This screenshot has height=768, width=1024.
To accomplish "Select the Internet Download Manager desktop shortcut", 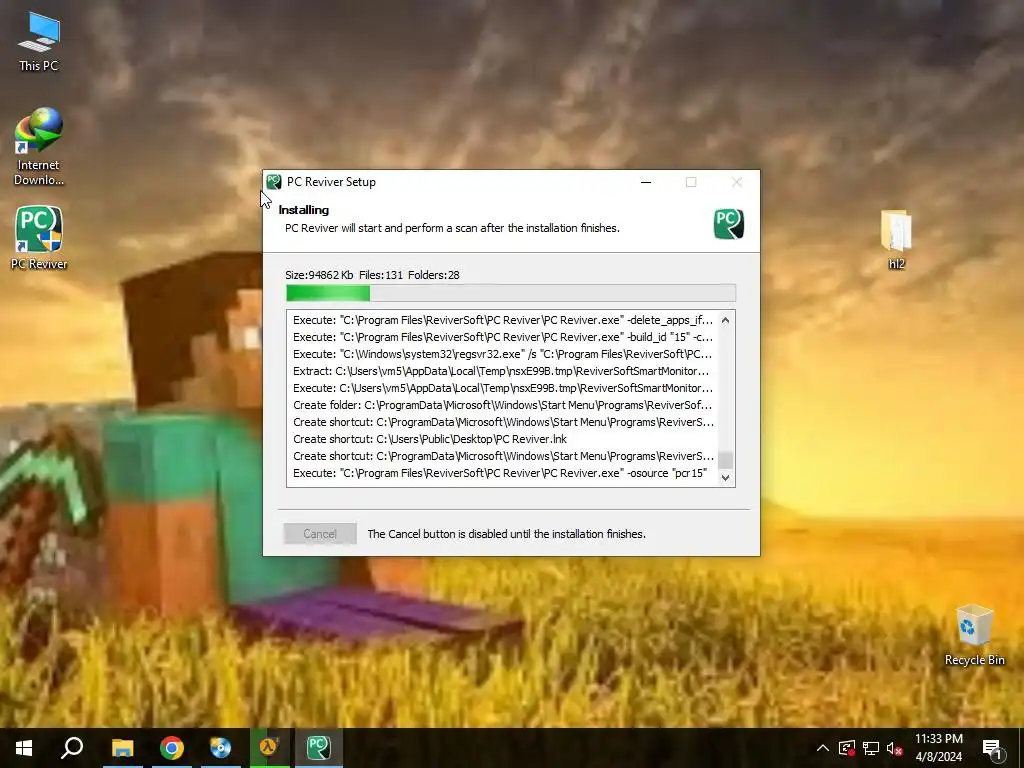I will [x=39, y=146].
